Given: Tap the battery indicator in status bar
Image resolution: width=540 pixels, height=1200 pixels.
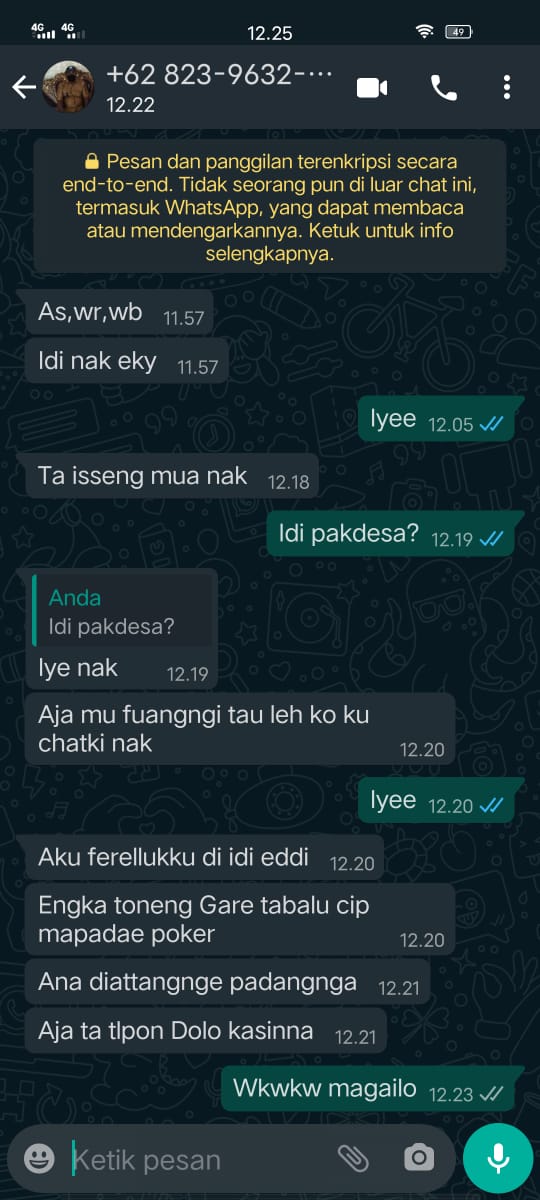Looking at the screenshot, I should (x=459, y=32).
